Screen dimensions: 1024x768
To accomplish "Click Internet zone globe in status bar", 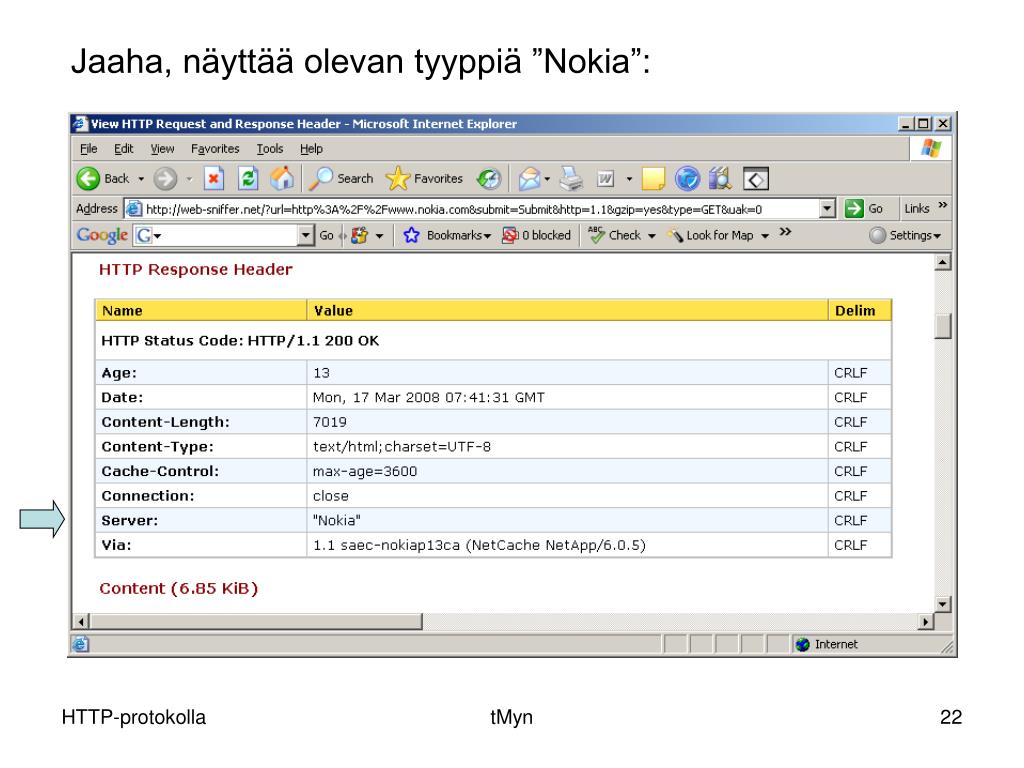I will (x=803, y=645).
